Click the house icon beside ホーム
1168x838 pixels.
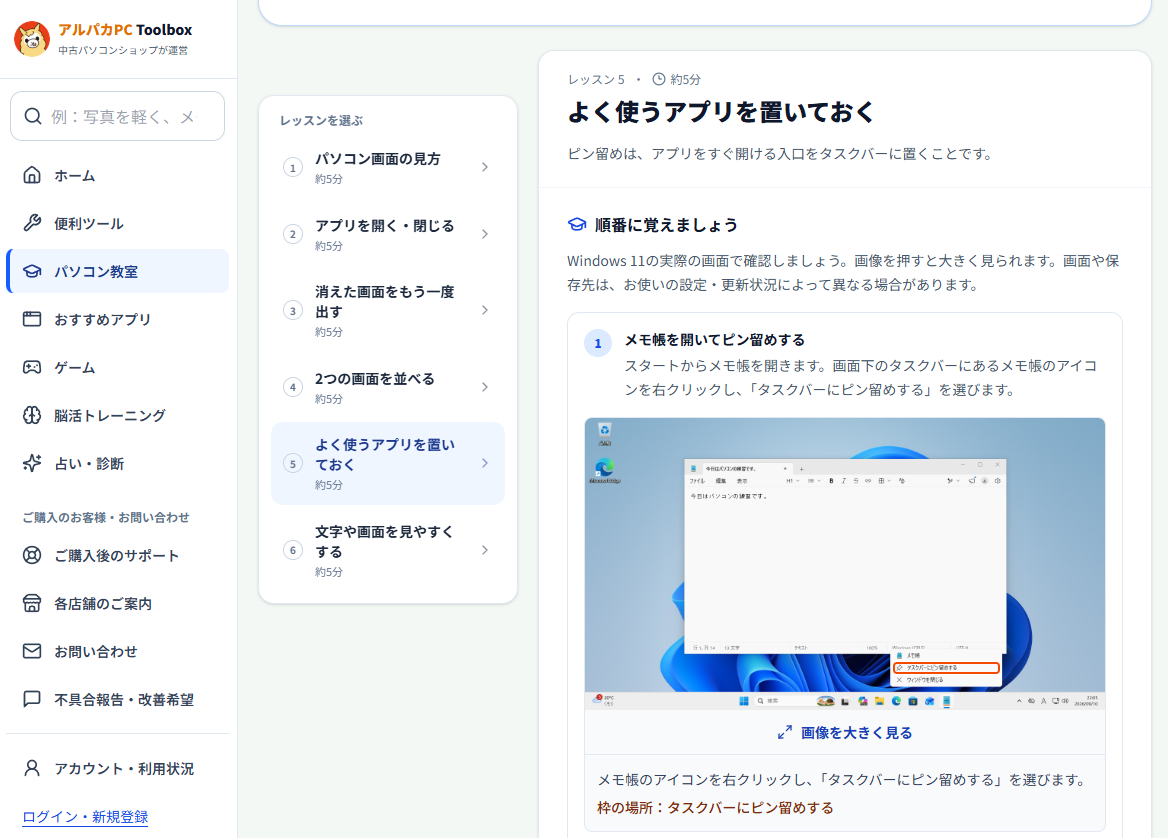click(x=32, y=175)
